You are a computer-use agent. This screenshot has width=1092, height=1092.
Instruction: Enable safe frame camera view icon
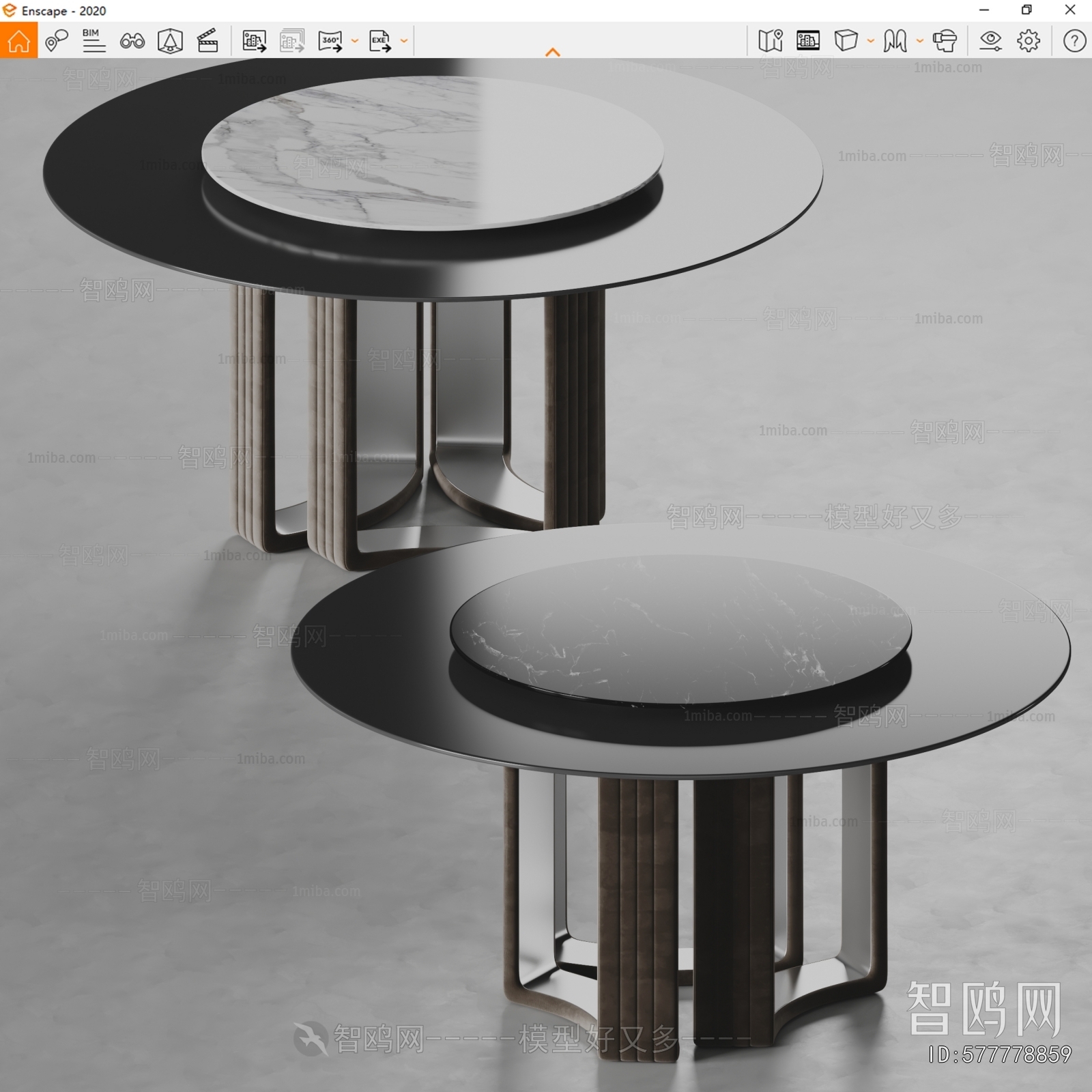[170, 41]
